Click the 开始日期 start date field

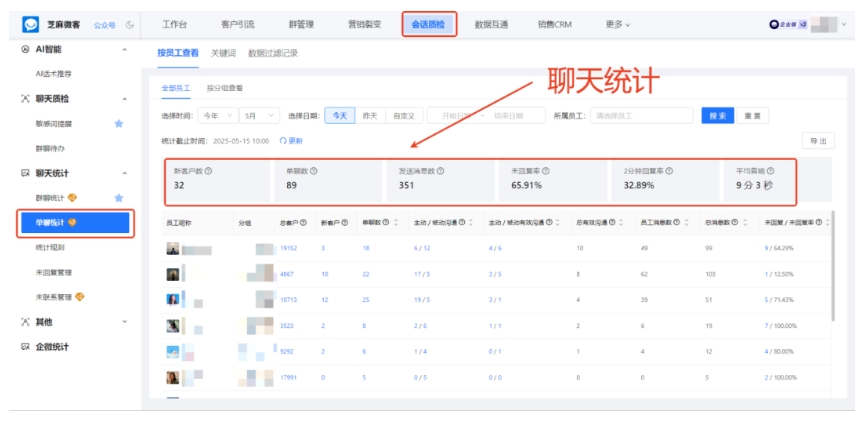[457, 116]
